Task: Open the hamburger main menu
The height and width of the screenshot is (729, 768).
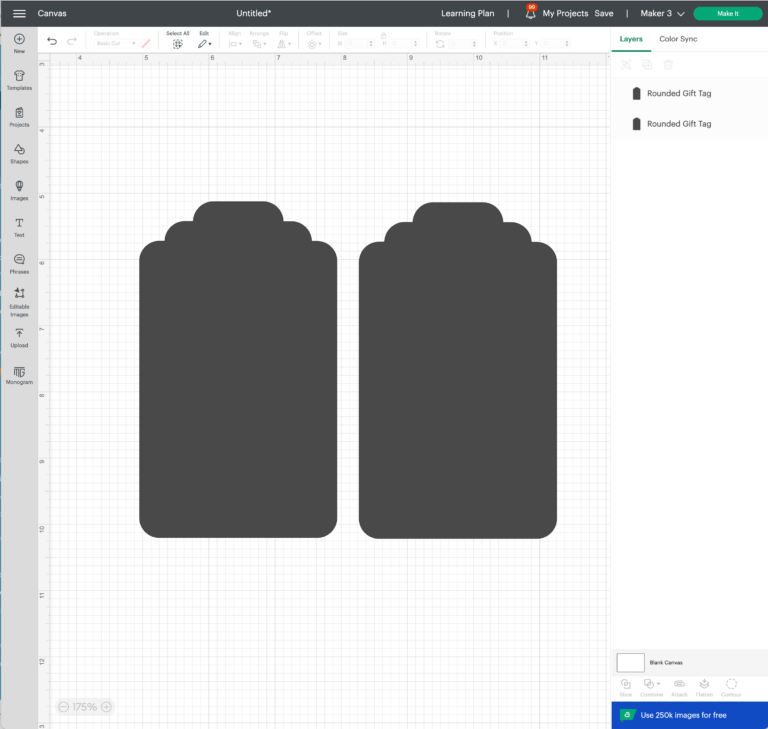Action: tap(19, 14)
